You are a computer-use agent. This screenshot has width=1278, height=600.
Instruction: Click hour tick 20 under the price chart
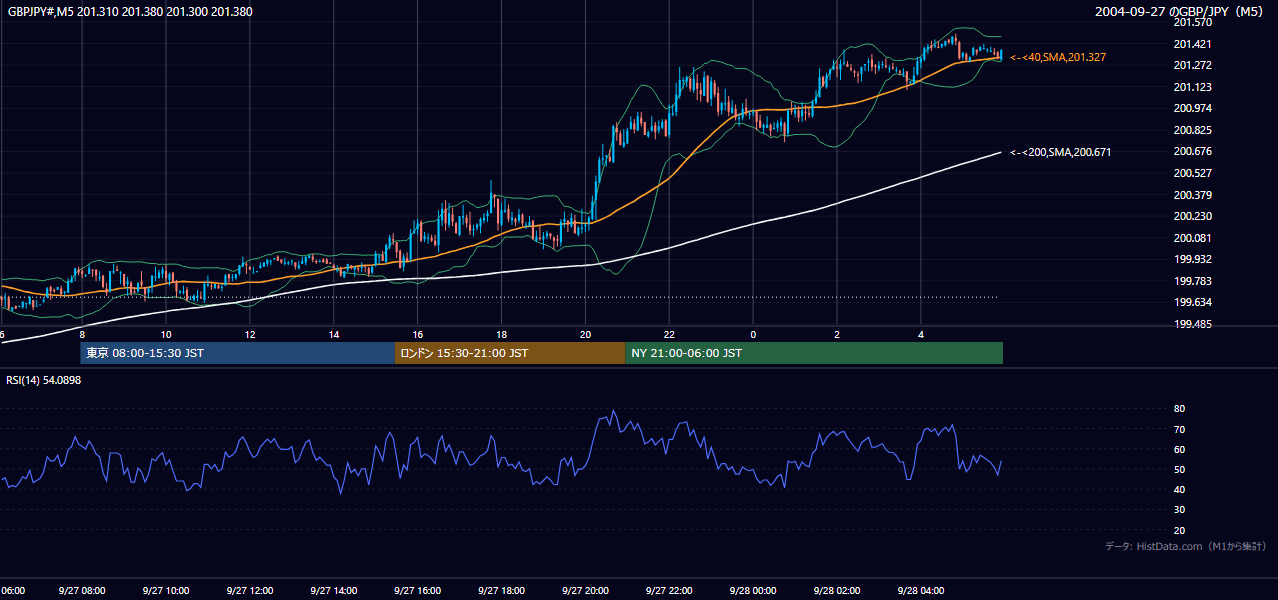[x=586, y=334]
